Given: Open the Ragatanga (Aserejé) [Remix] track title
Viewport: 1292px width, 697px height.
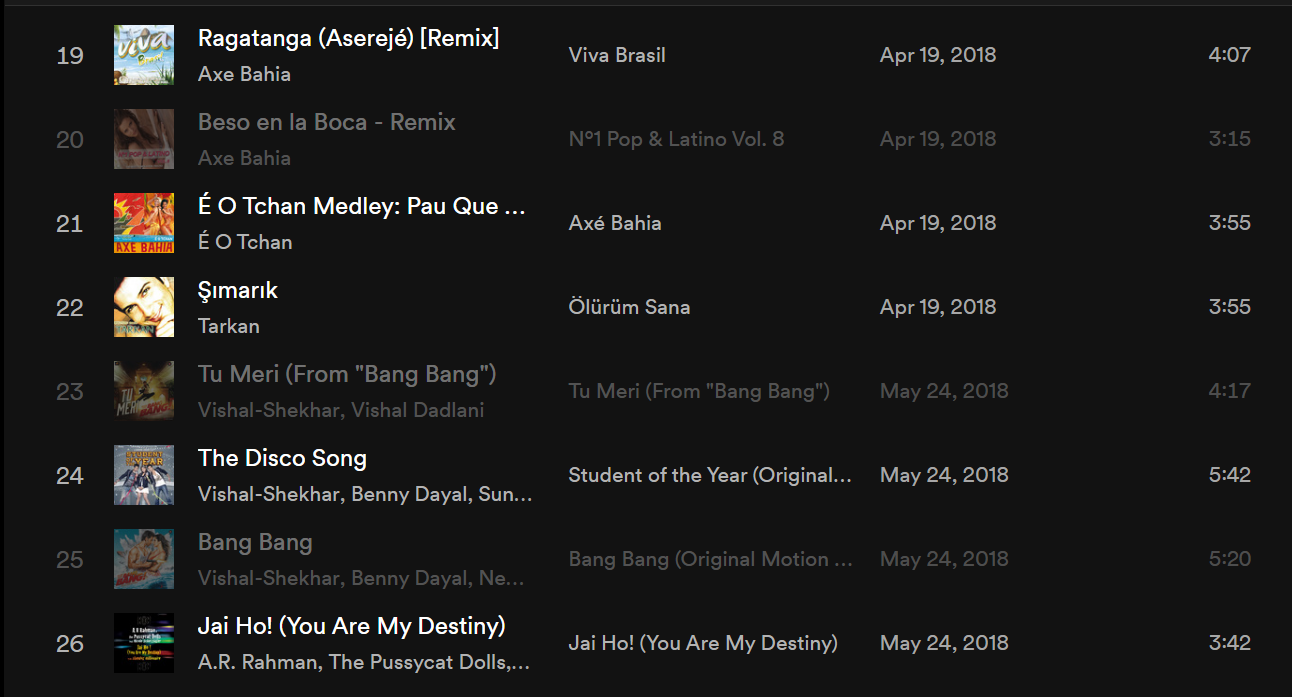Looking at the screenshot, I should point(349,38).
